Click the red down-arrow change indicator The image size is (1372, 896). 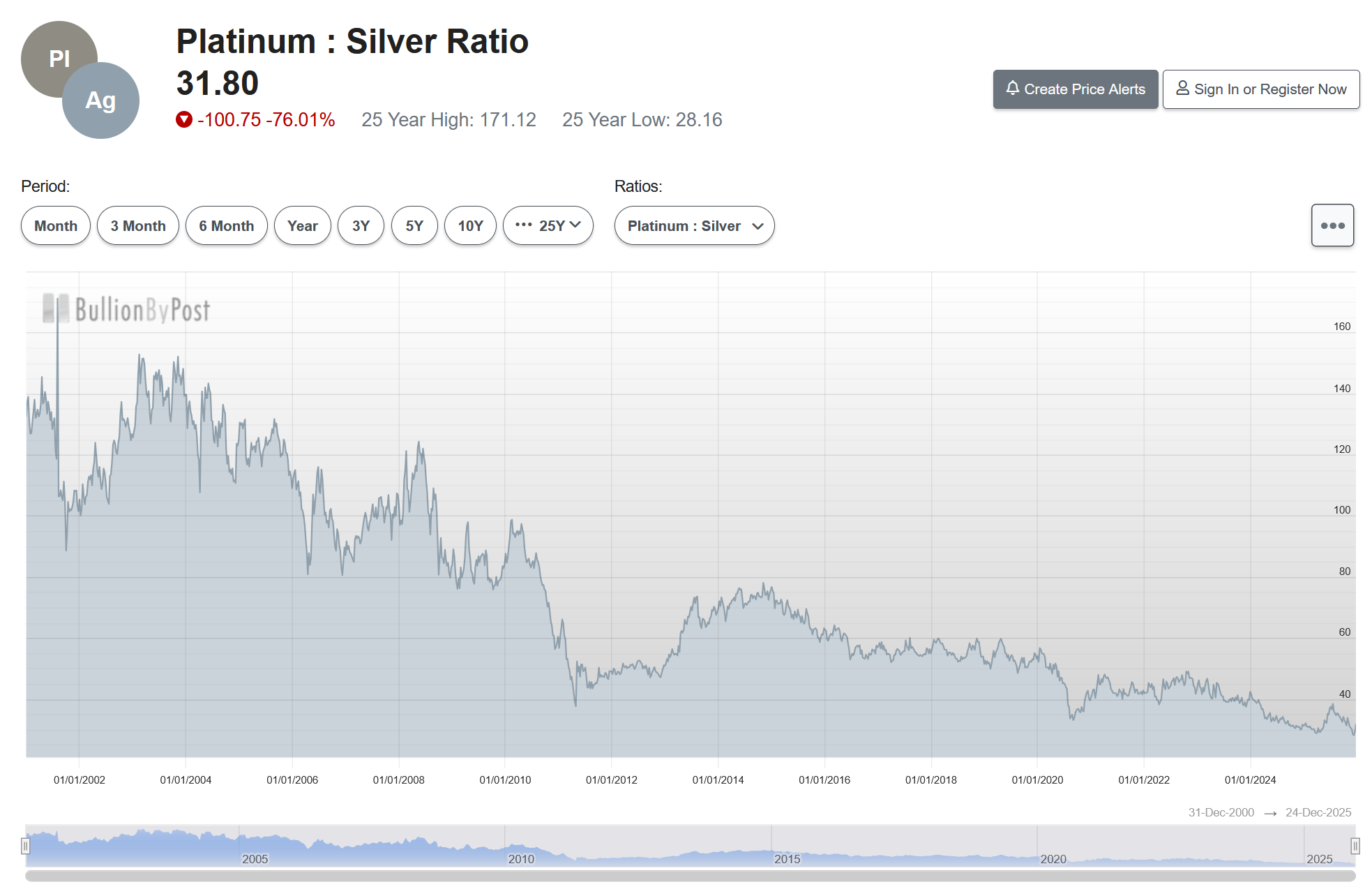(x=184, y=120)
